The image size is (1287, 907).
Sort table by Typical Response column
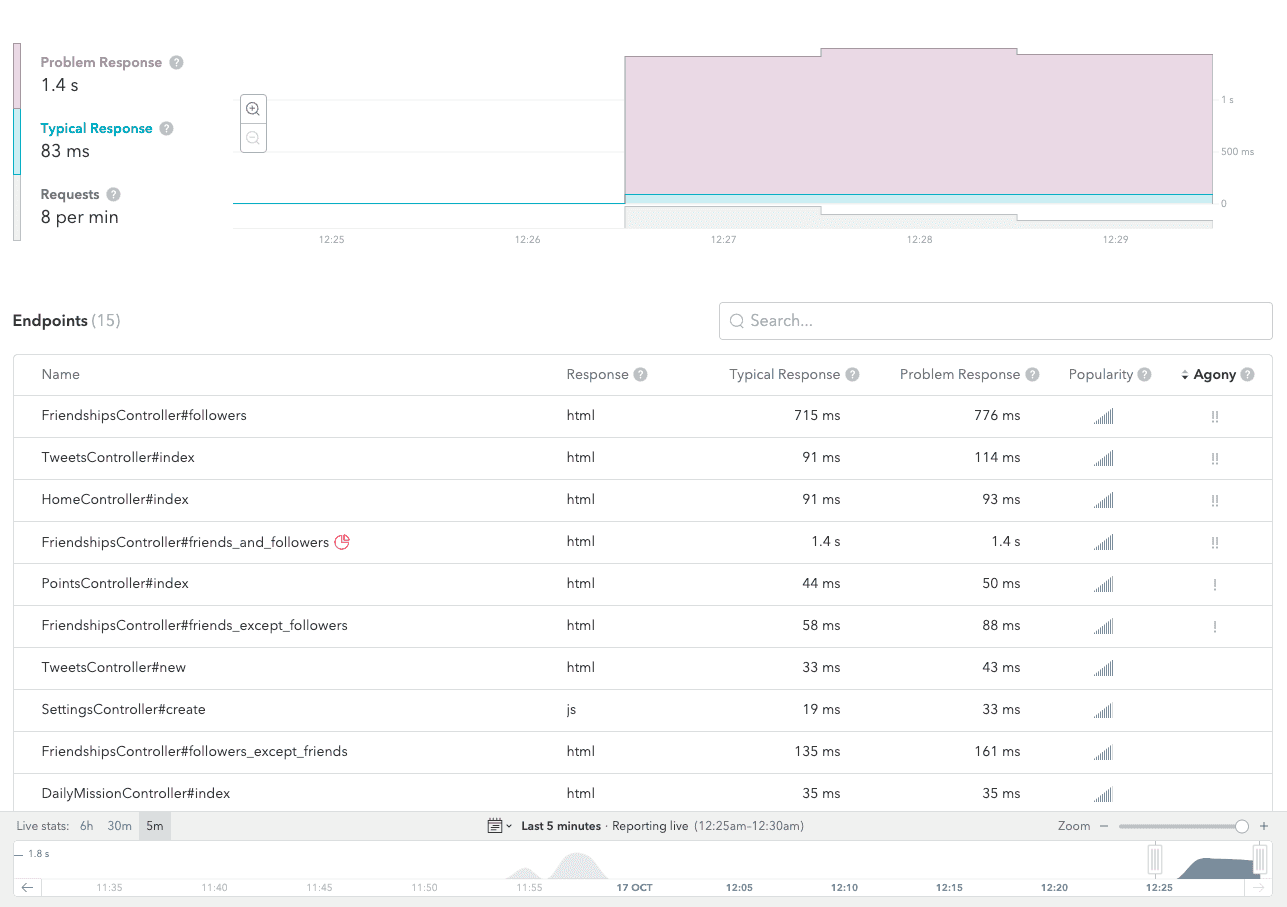pos(784,375)
